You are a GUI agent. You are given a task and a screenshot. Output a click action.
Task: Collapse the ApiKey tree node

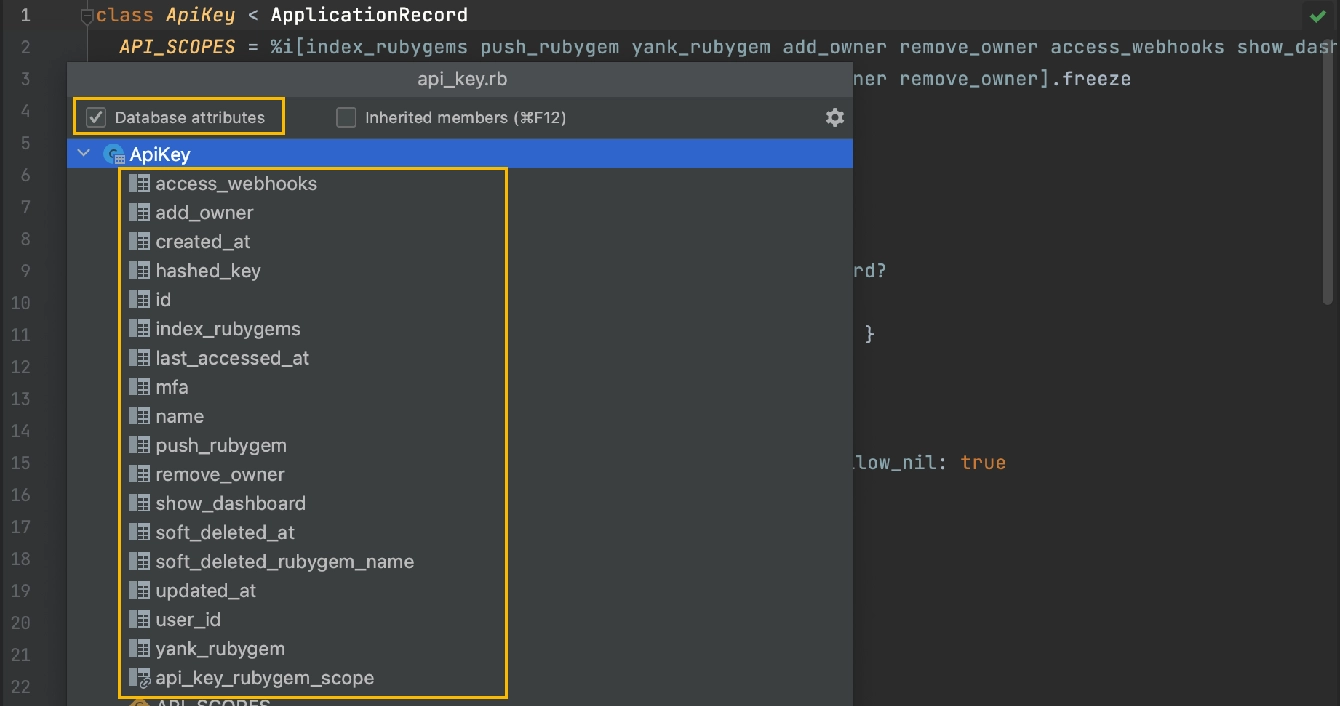click(84, 154)
